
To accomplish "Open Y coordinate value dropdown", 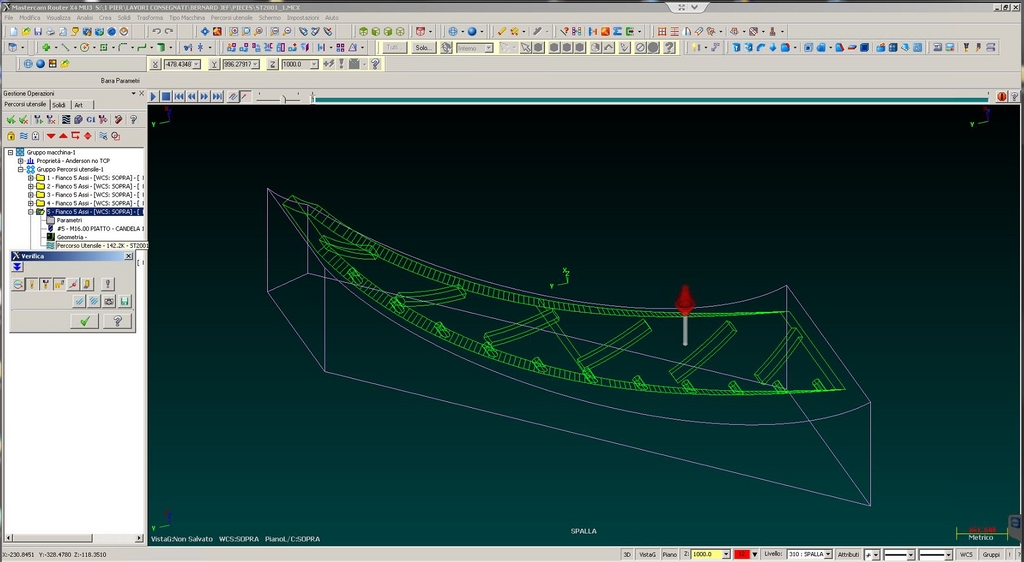I will click(255, 64).
